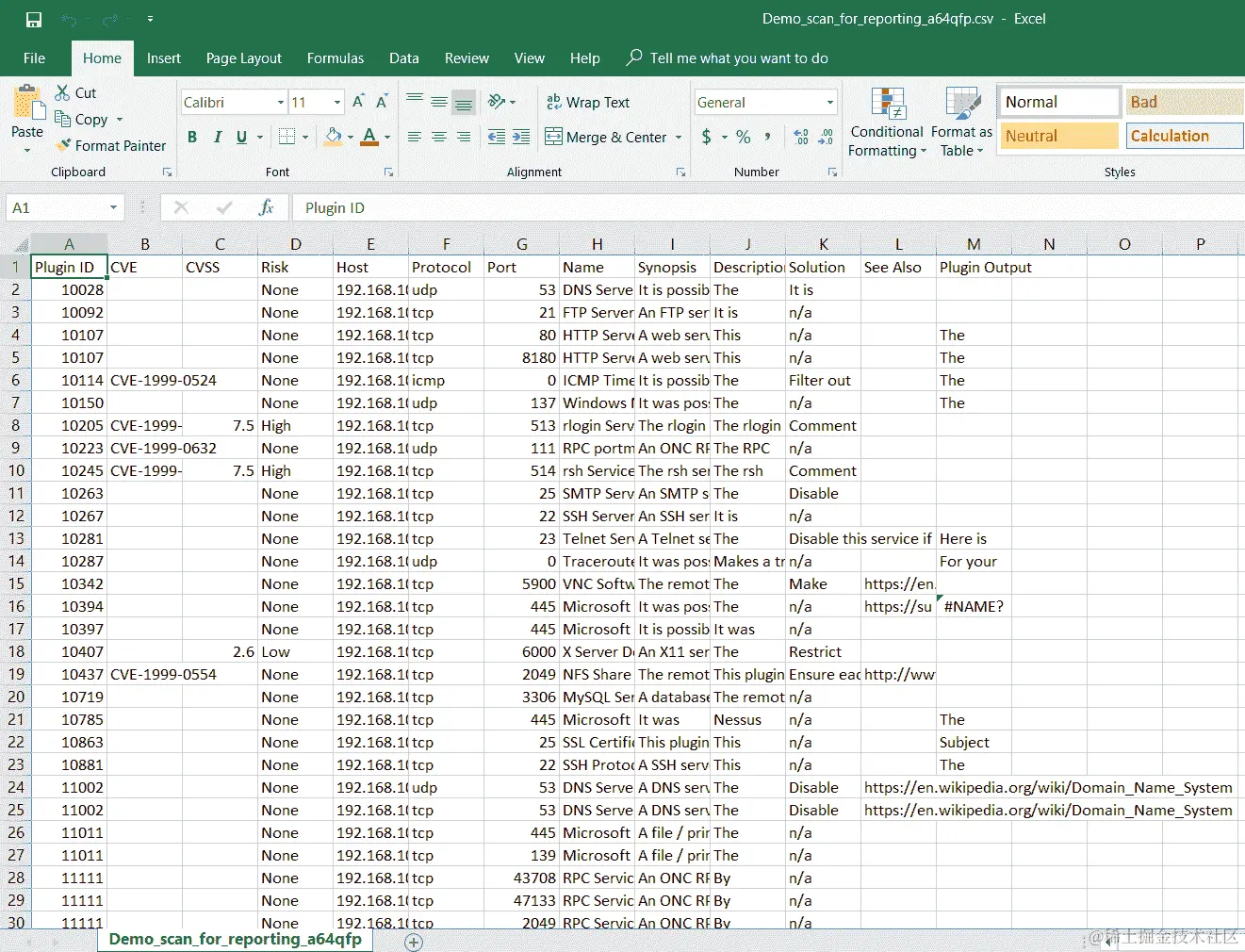This screenshot has width=1245, height=952.
Task: Expand the Paste options arrow
Action: click(x=27, y=151)
